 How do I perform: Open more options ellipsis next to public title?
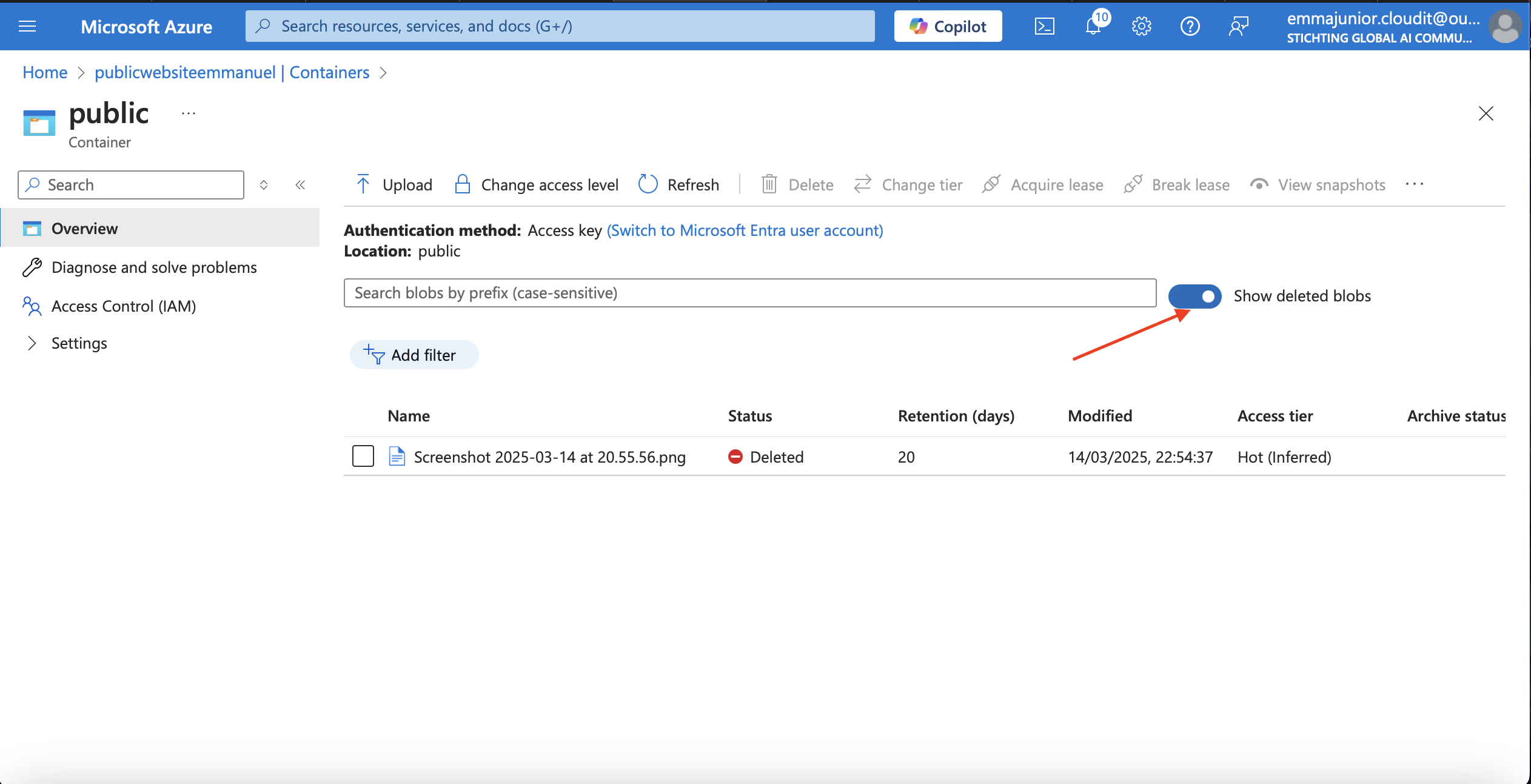tap(189, 113)
